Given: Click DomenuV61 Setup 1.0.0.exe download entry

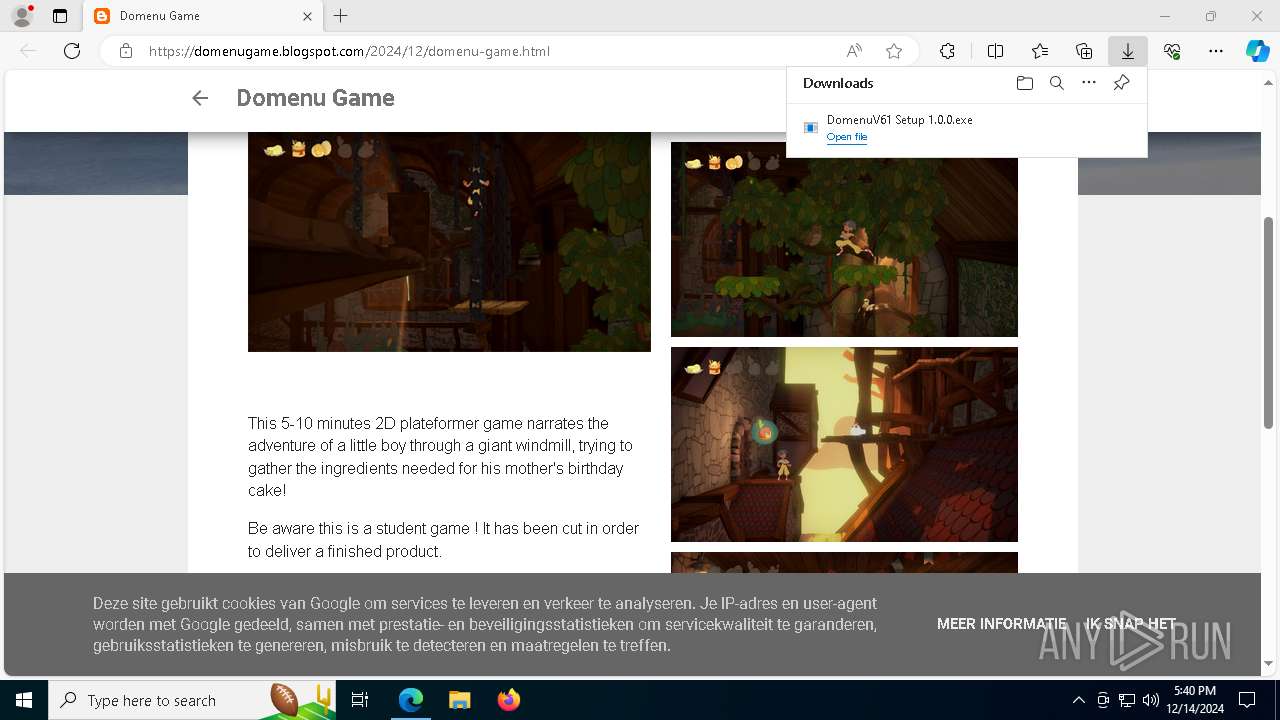Looking at the screenshot, I should tap(966, 127).
